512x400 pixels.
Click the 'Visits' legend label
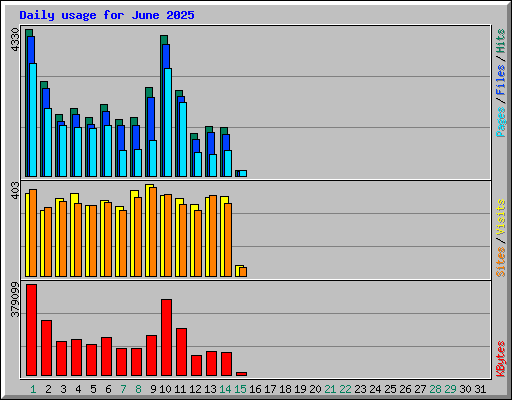point(500,218)
